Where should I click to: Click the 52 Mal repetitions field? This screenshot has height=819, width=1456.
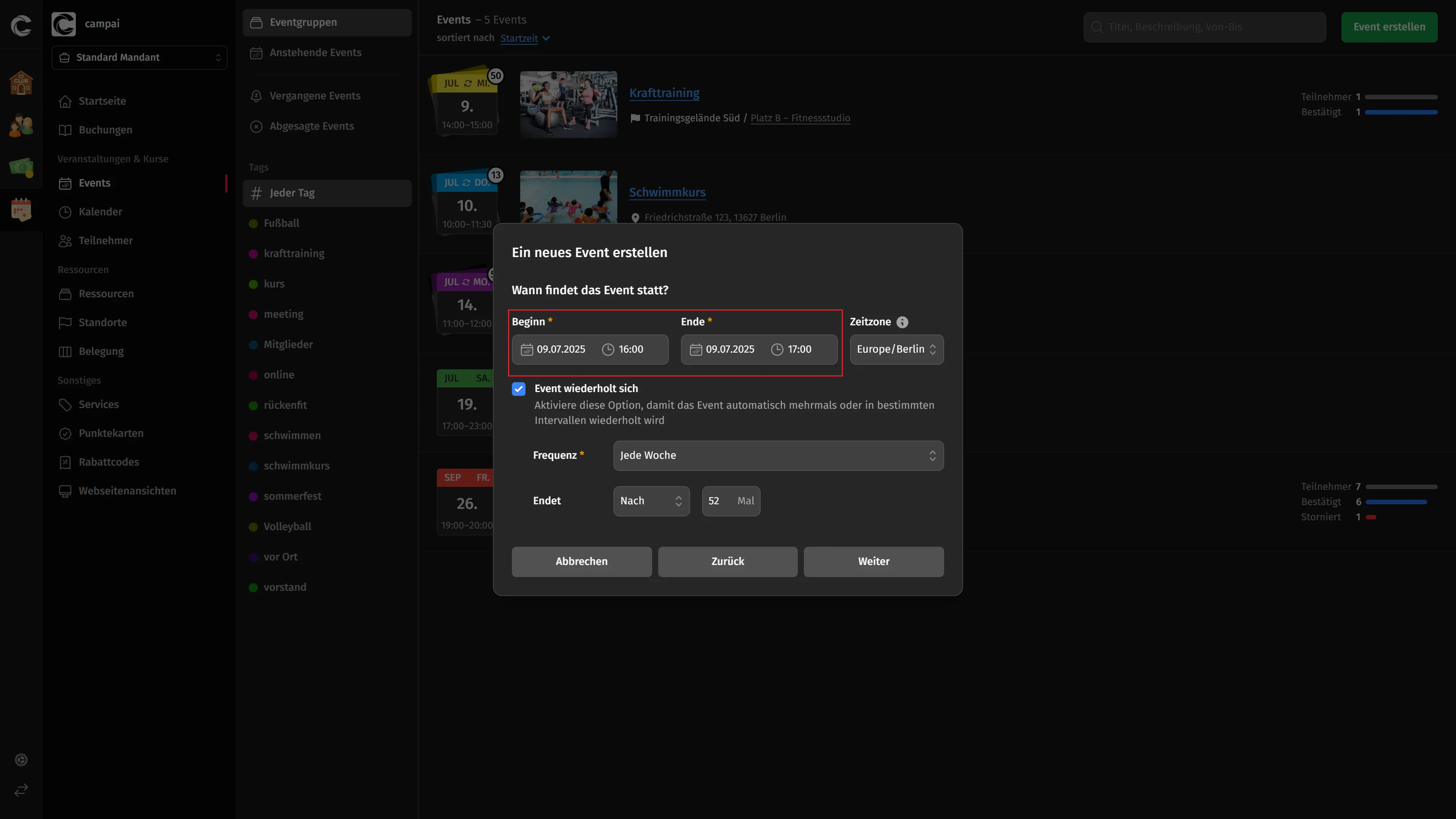click(731, 501)
